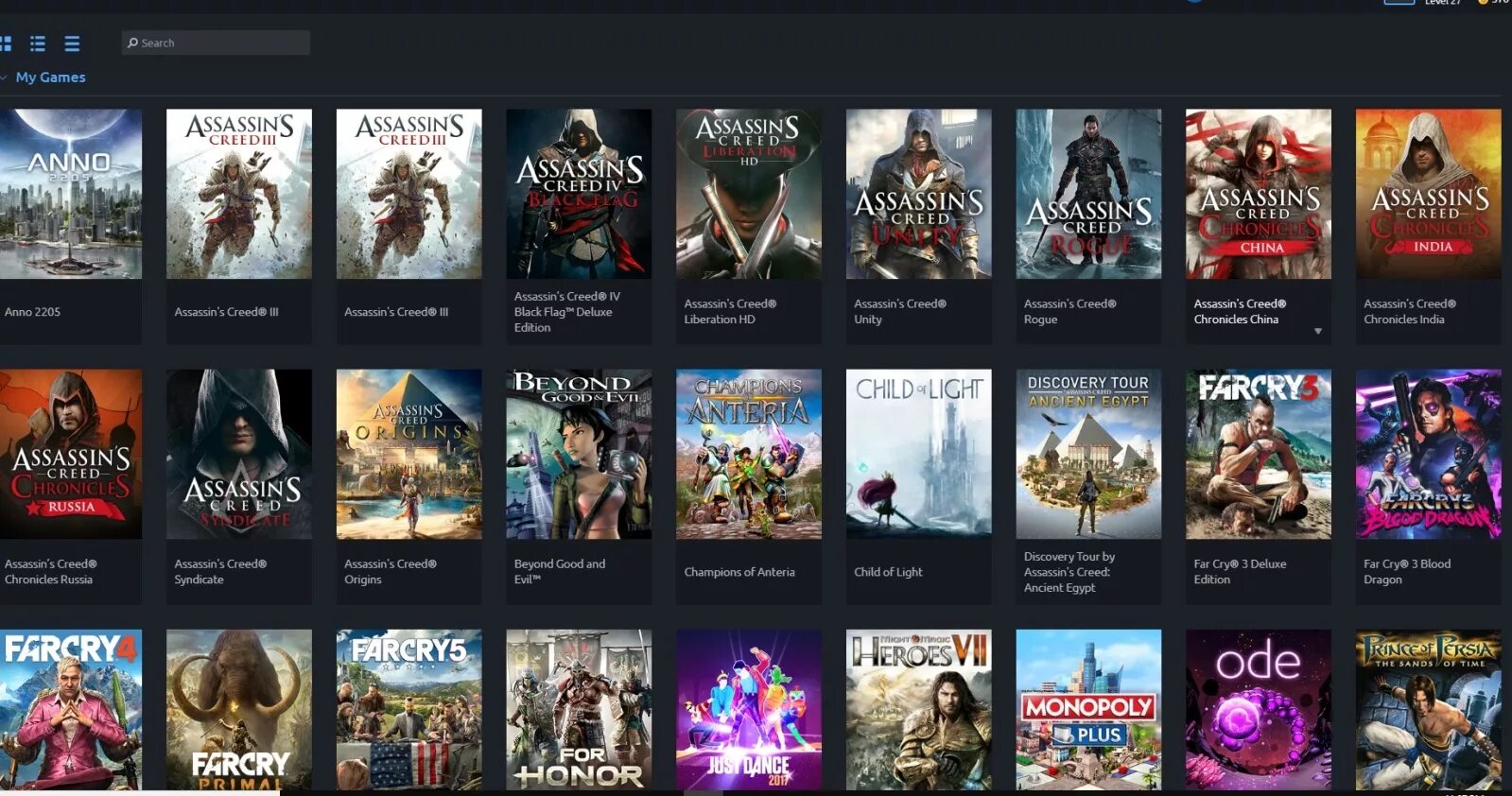
Task: Open the first Assassin's Creed III cover
Action: click(x=239, y=194)
